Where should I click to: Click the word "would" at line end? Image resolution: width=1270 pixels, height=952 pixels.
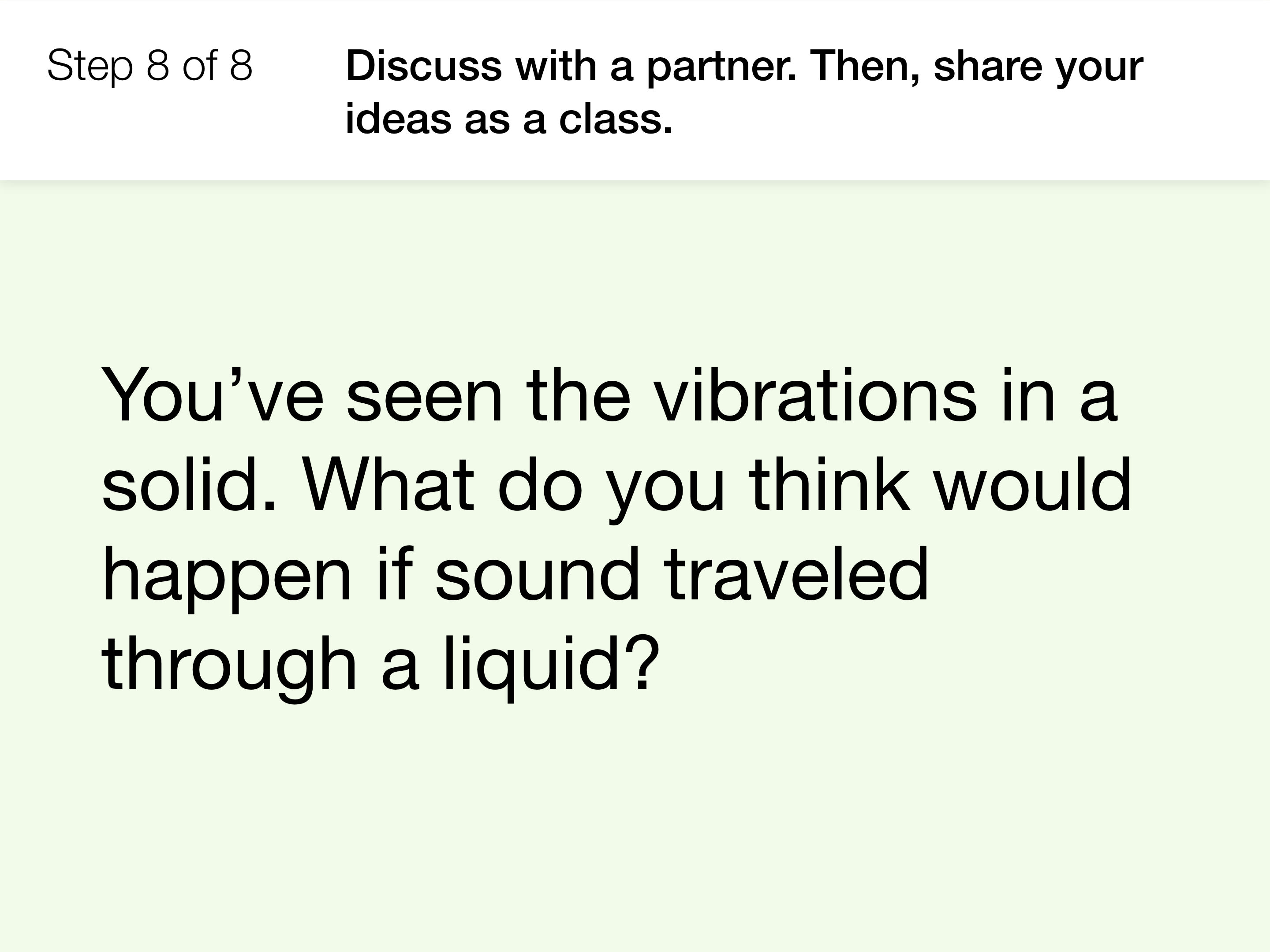1032,484
